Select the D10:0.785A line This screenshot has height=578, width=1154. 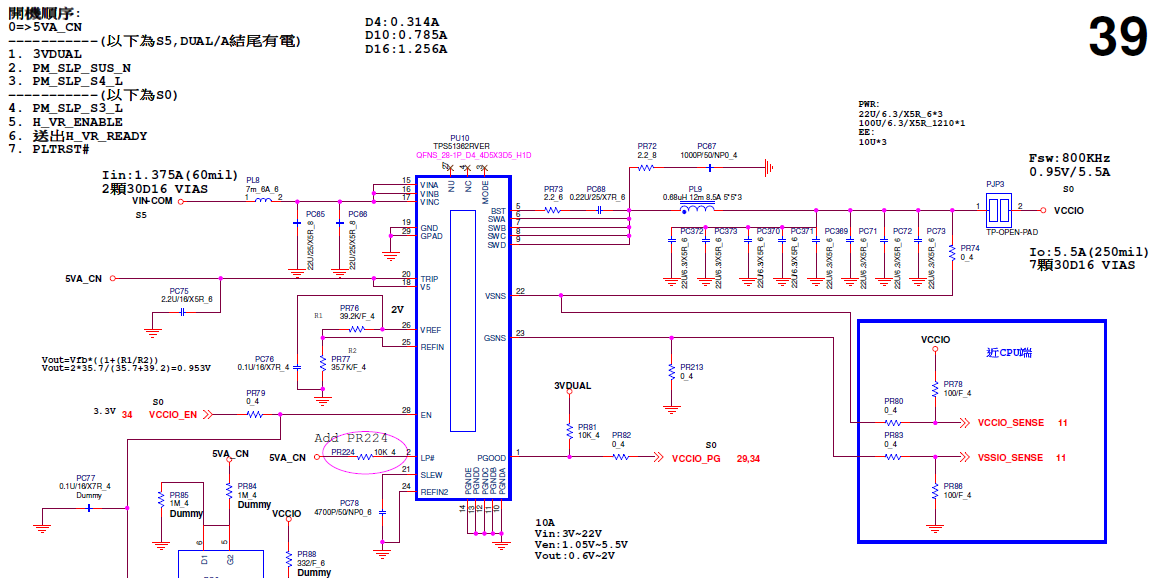(x=406, y=35)
